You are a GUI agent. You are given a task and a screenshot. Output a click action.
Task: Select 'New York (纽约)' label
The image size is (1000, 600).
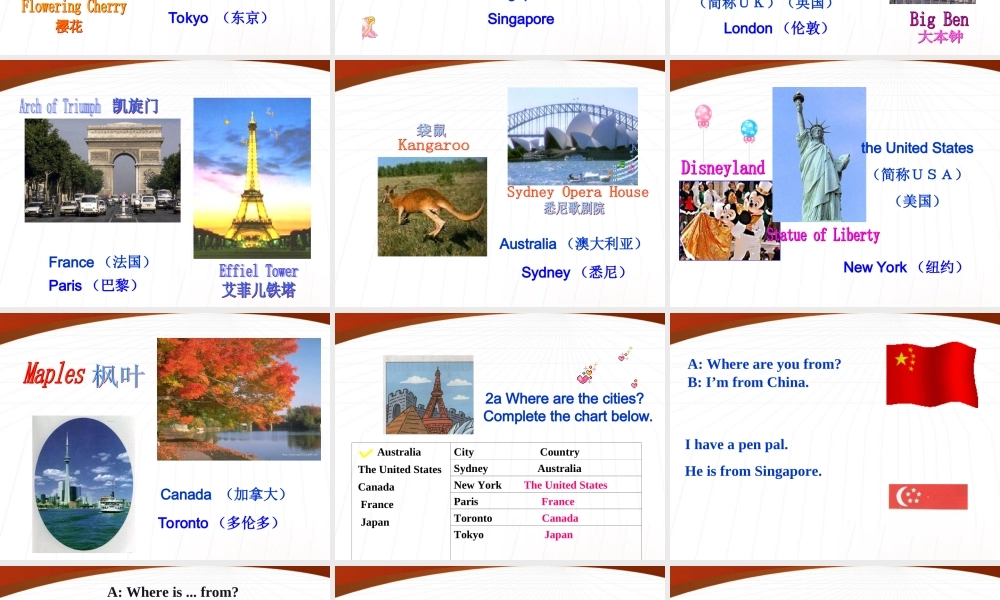click(x=902, y=267)
